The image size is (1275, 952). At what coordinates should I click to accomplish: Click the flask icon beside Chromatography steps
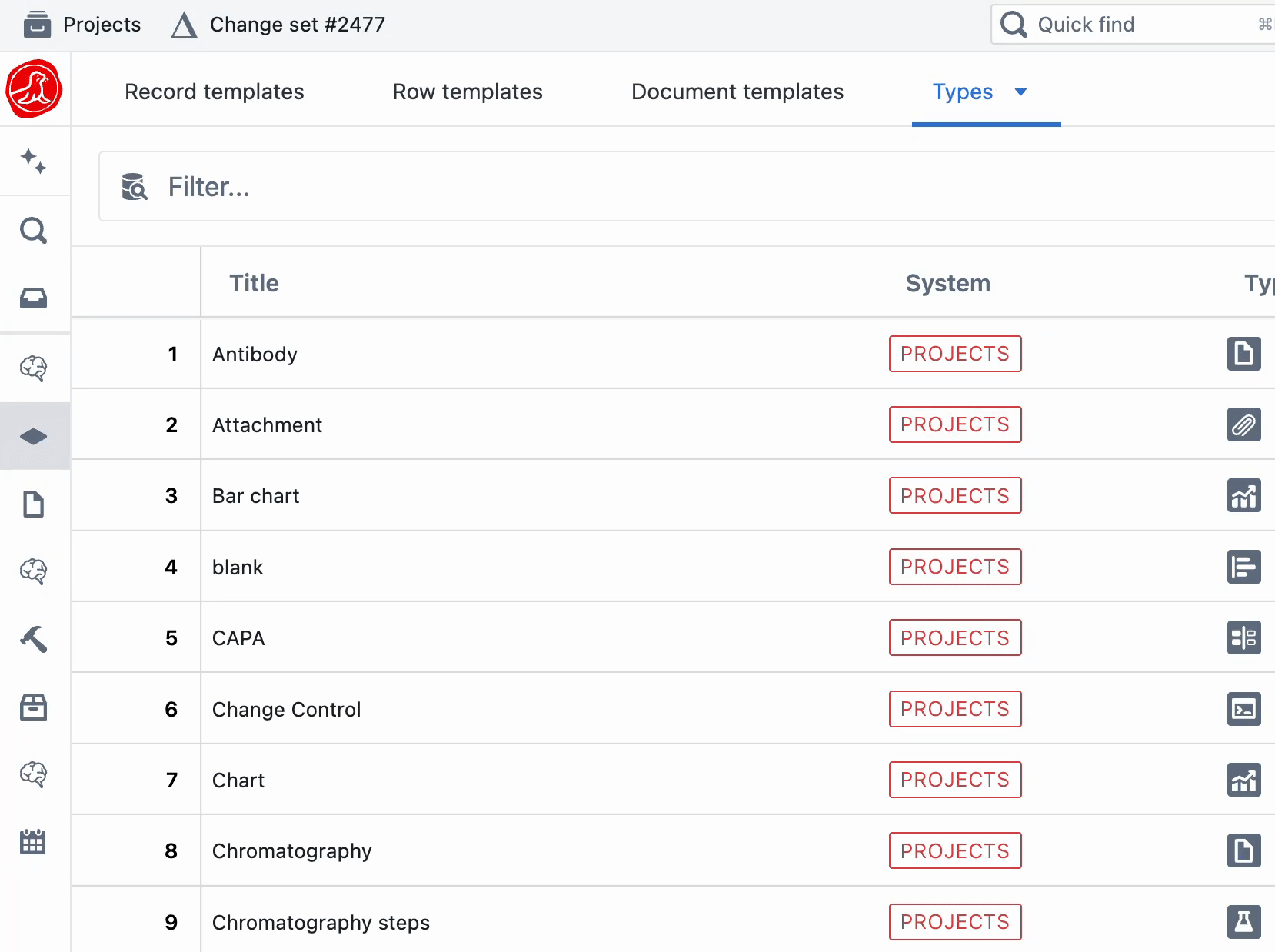point(1243,921)
